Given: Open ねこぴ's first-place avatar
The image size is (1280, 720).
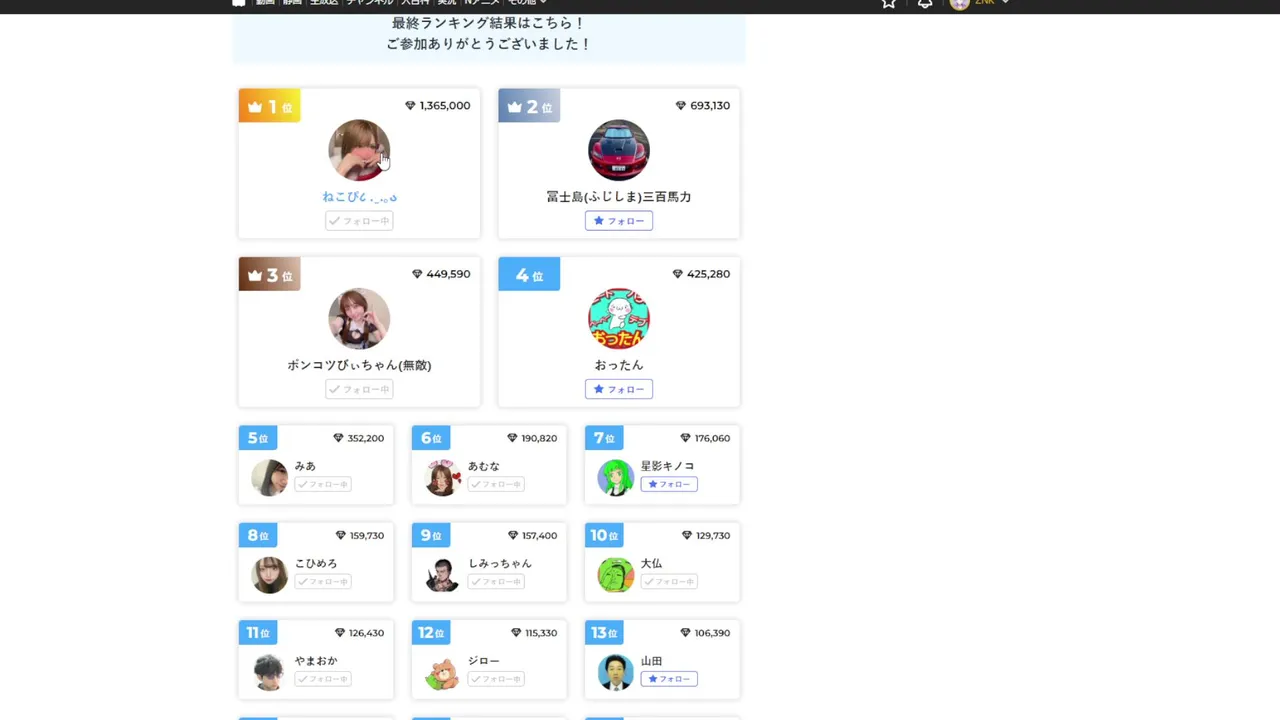Looking at the screenshot, I should pyautogui.click(x=359, y=150).
